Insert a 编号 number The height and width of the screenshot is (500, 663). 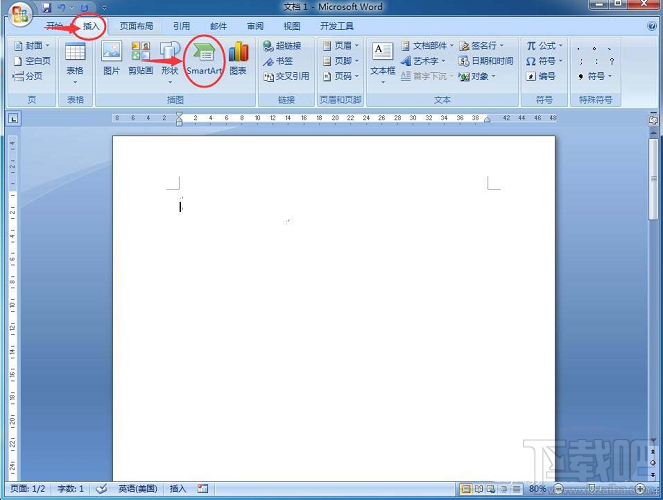541,76
